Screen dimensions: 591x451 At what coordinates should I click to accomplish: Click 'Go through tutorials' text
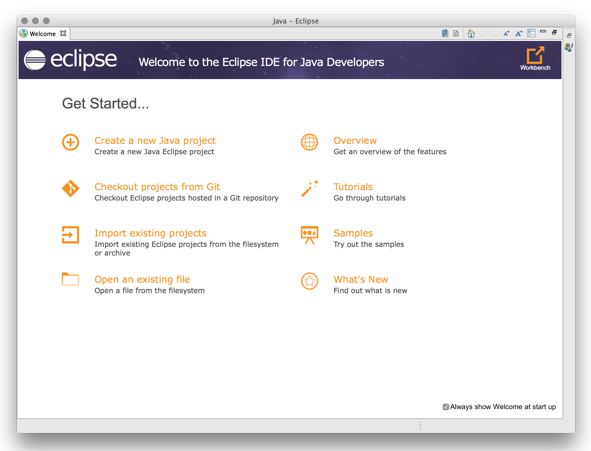(369, 198)
